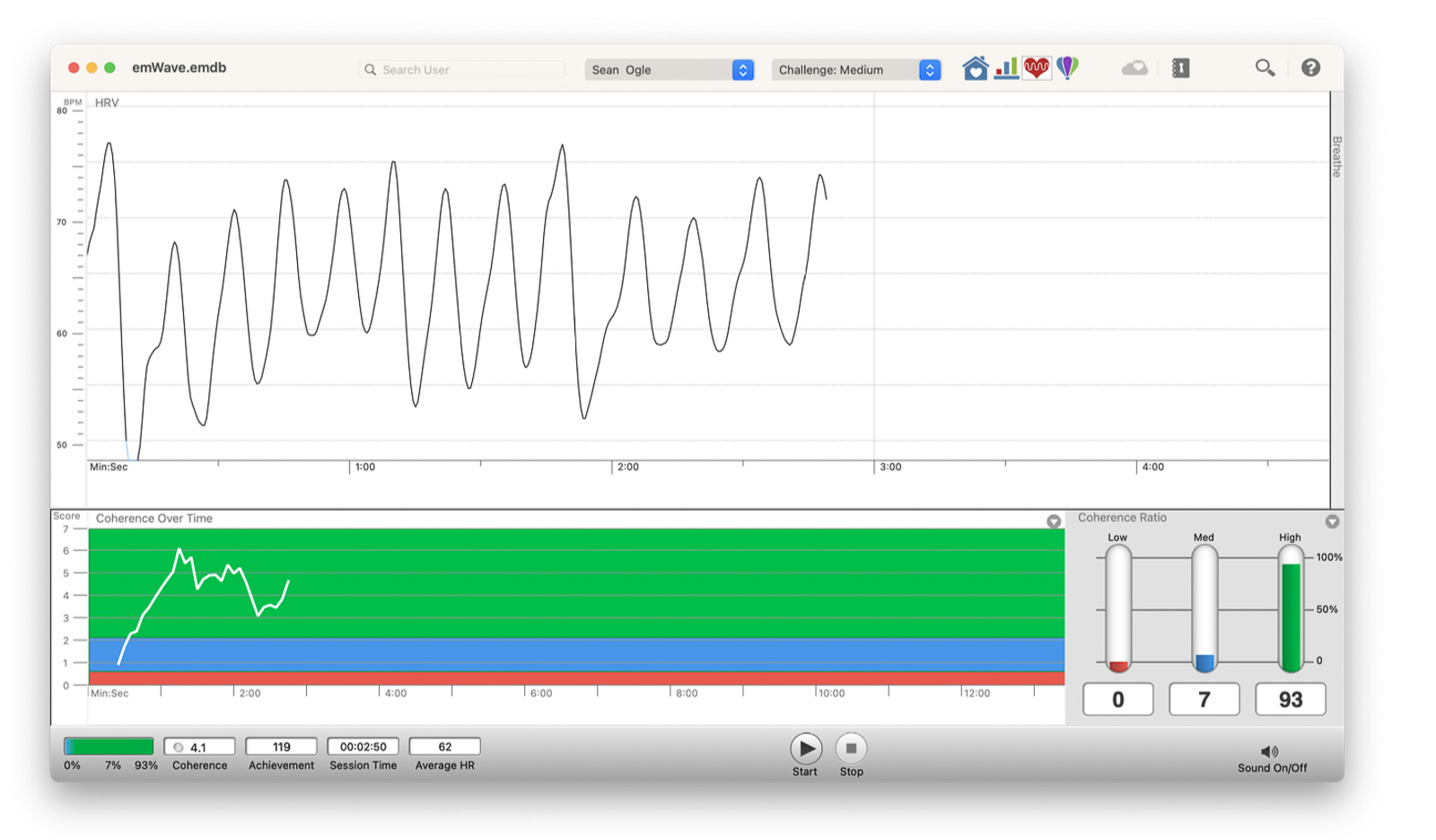Screen dimensions: 1436x840
Task: Click the cloud heart sync icon
Action: (1134, 68)
